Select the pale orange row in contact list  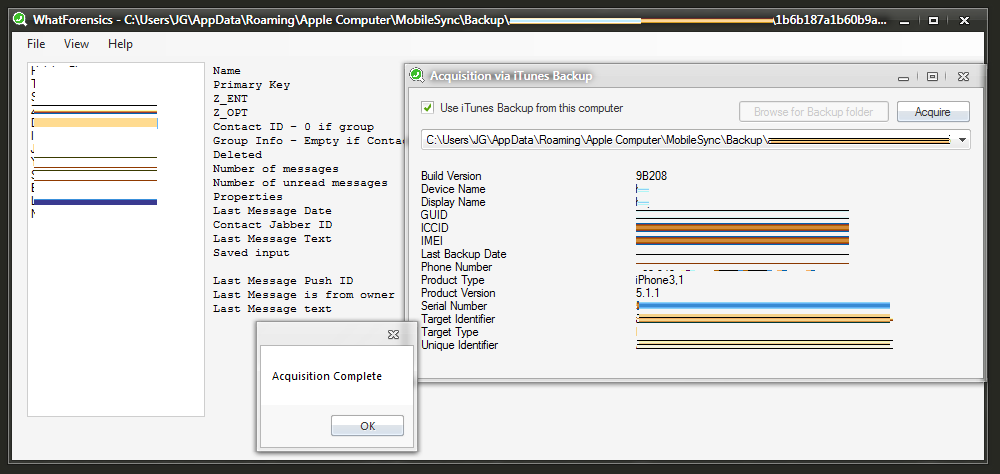94,122
